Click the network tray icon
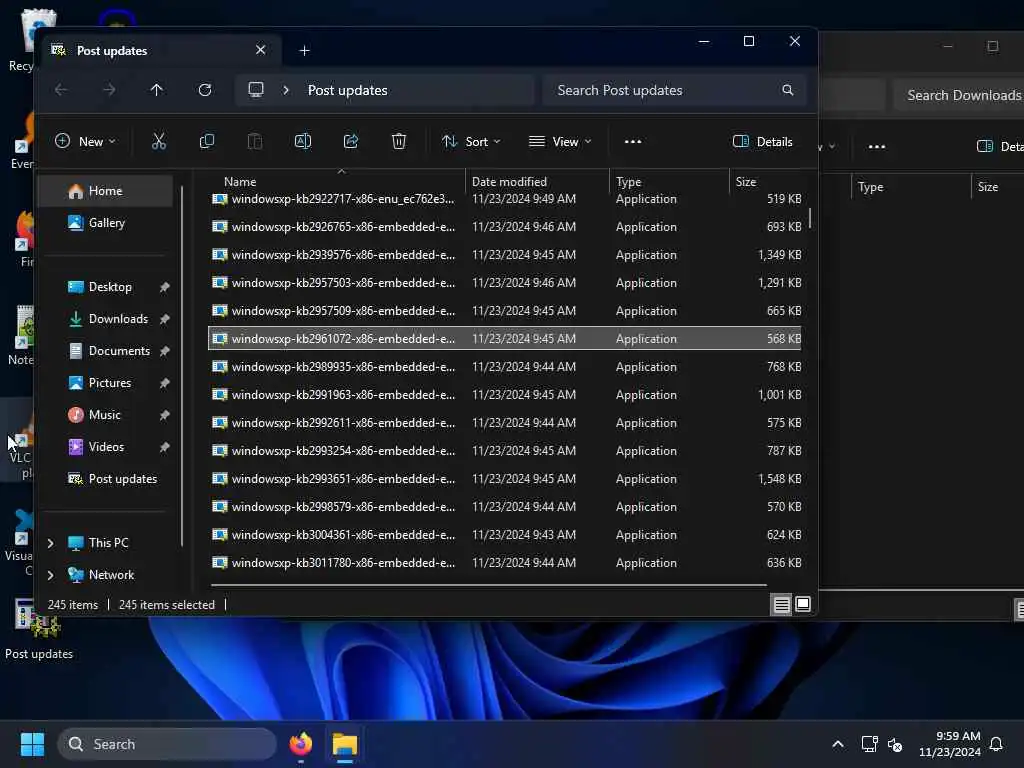Screen dimensions: 1024x768 (x=869, y=744)
